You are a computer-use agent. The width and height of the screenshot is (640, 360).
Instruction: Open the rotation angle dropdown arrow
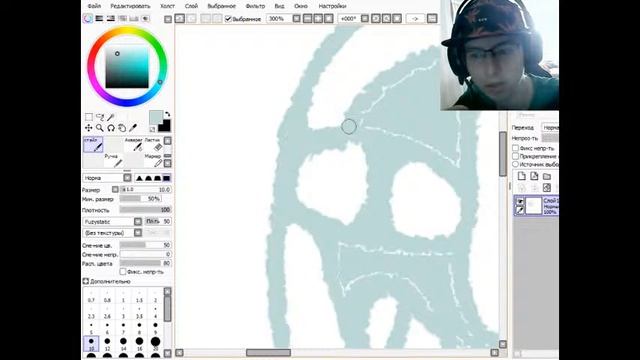[365, 18]
